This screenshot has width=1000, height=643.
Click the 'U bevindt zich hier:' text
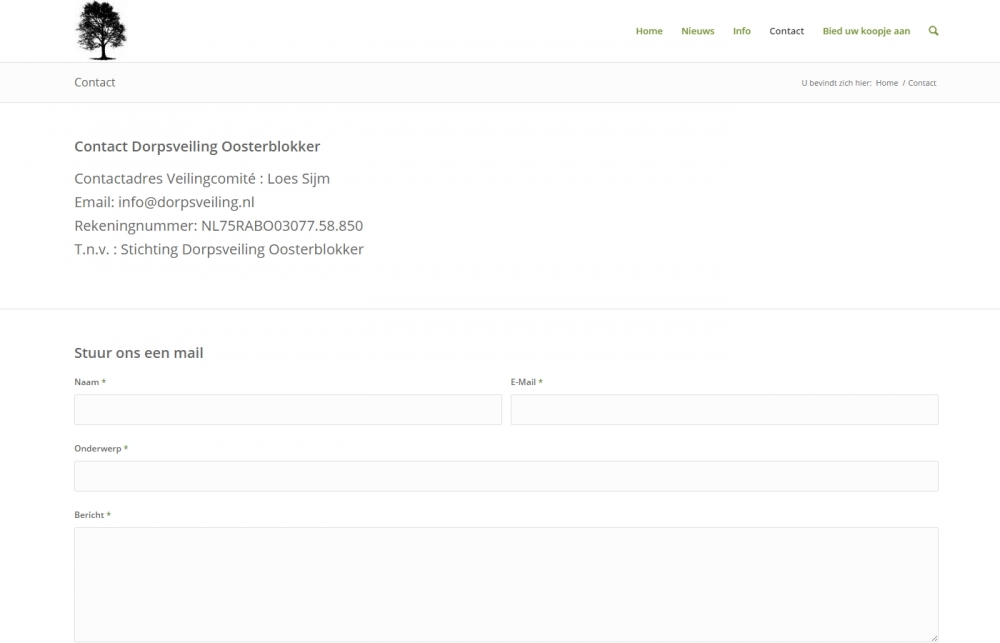click(836, 83)
